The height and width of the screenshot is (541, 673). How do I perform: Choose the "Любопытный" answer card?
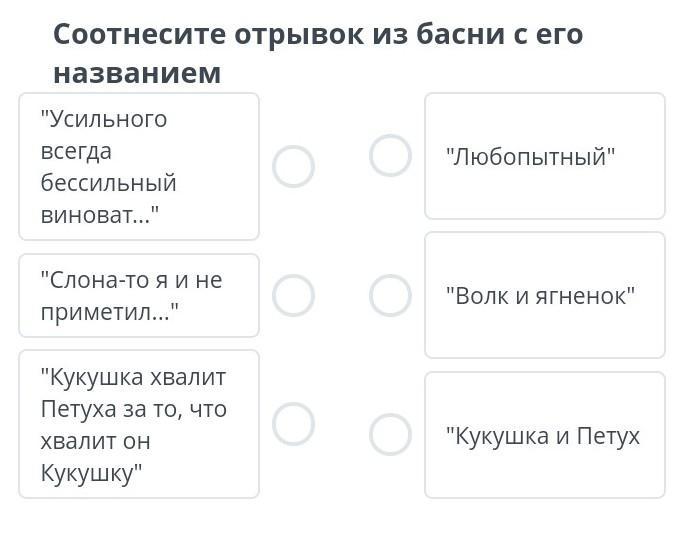(545, 156)
